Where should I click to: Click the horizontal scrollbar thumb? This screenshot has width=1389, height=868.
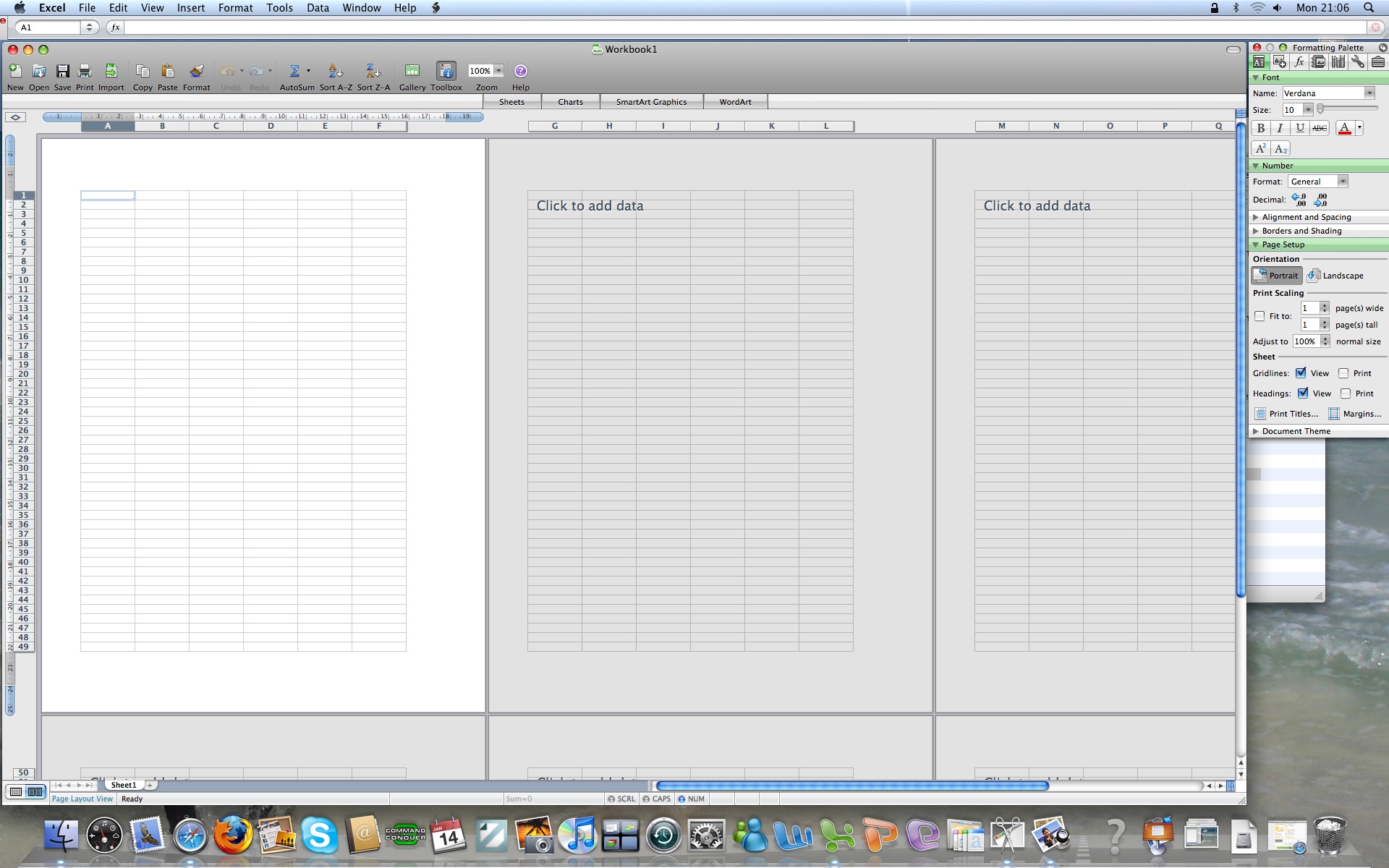(x=852, y=786)
